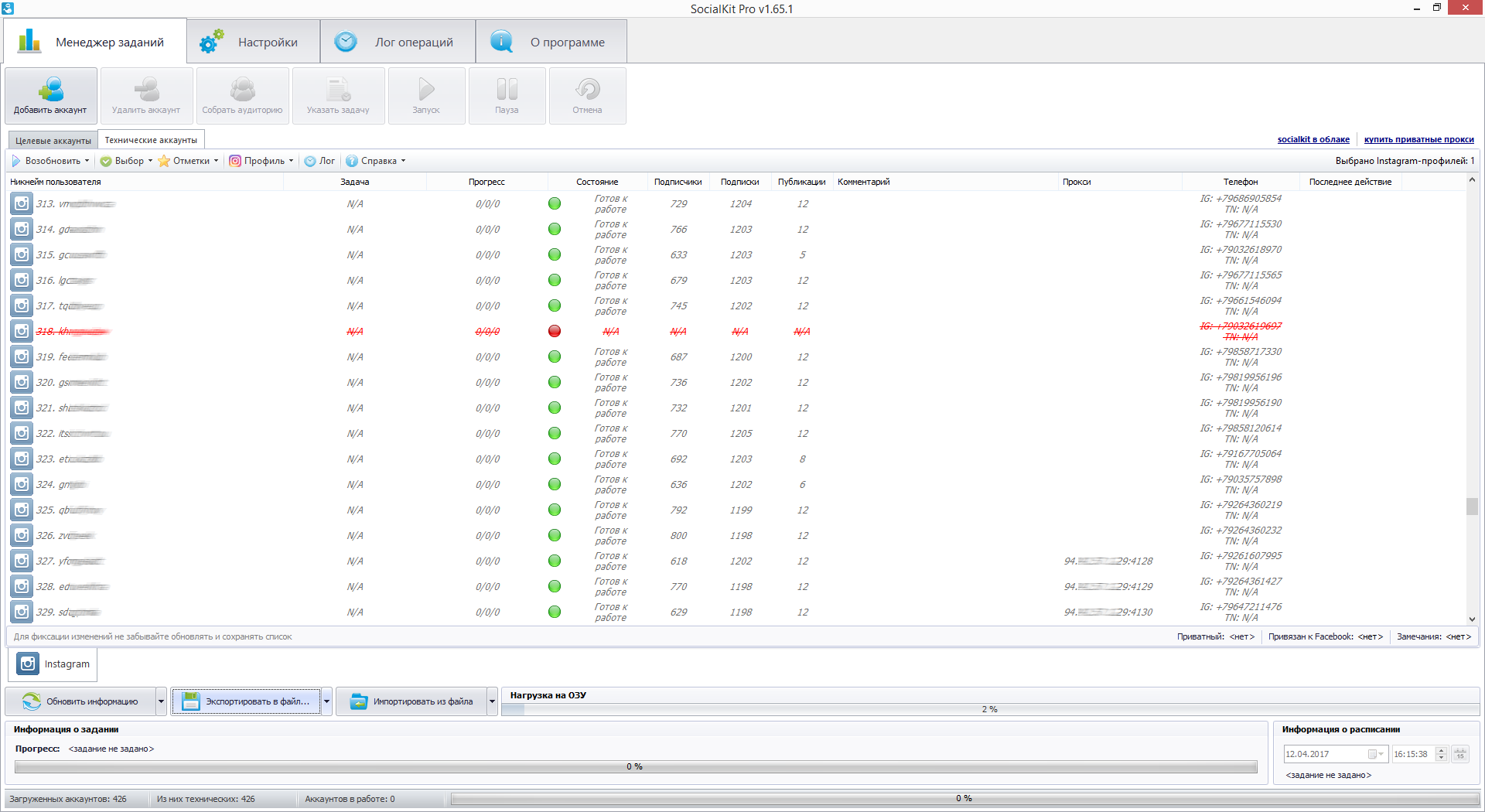Sort by Прокси column header

coord(1120,182)
